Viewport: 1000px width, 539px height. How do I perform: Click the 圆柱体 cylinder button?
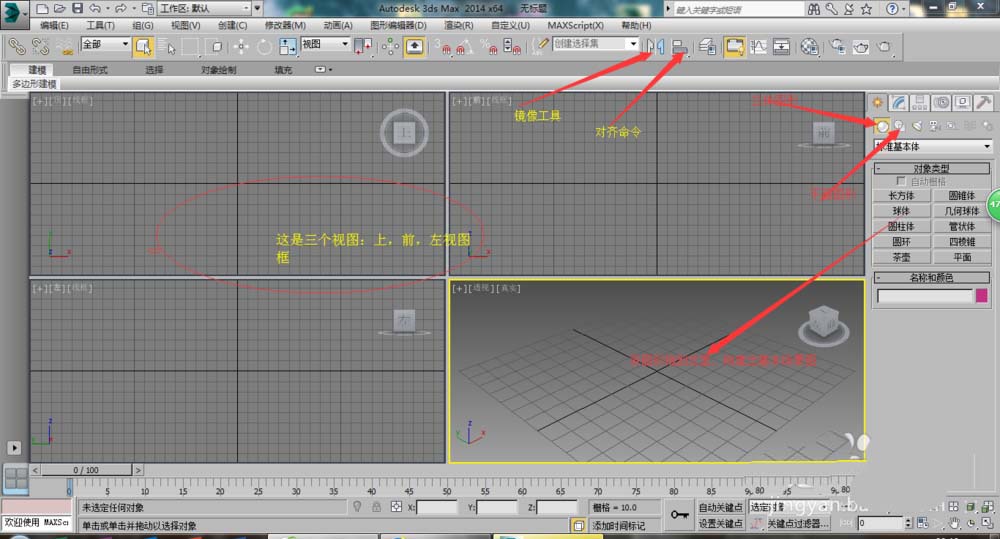pyautogui.click(x=901, y=226)
